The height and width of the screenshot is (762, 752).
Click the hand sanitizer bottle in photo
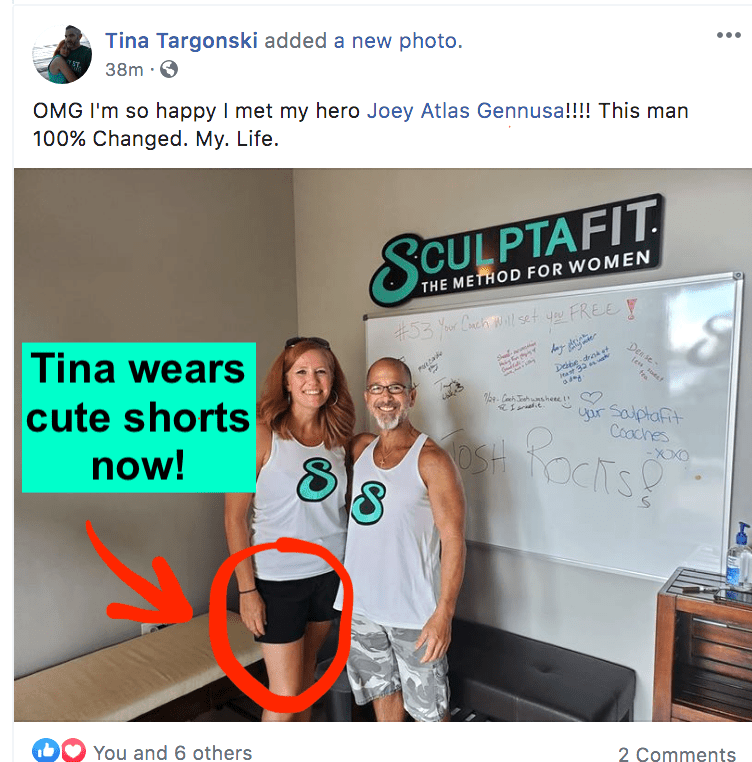739,555
